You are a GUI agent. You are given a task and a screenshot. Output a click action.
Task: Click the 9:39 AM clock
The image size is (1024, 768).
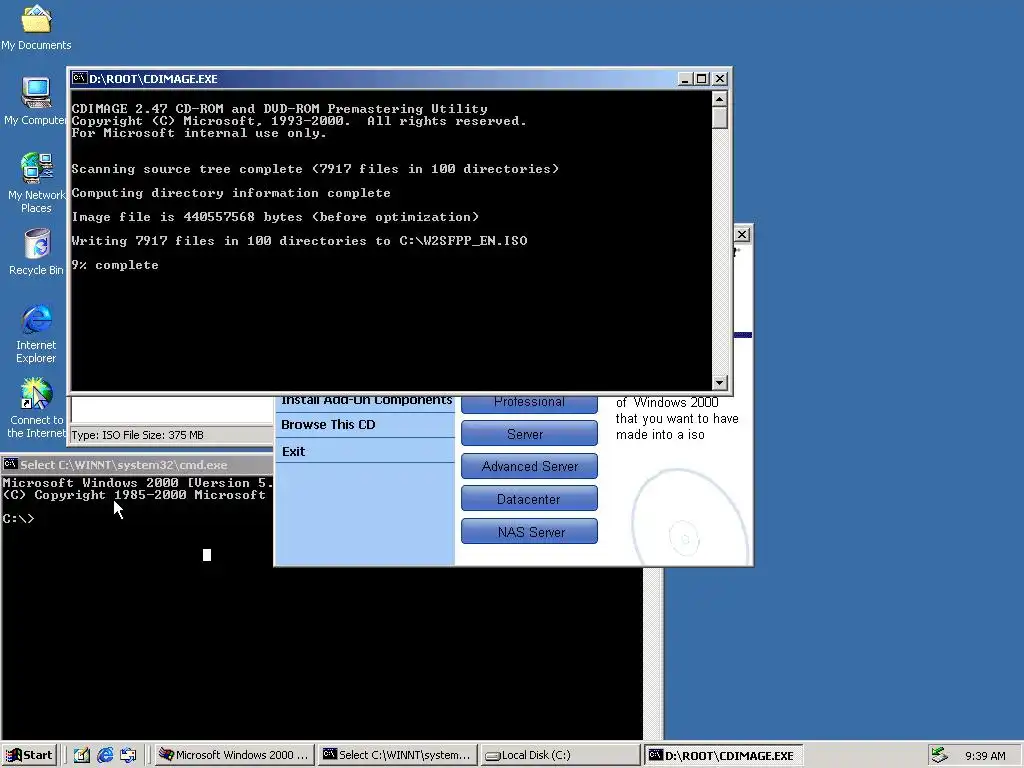(x=985, y=756)
